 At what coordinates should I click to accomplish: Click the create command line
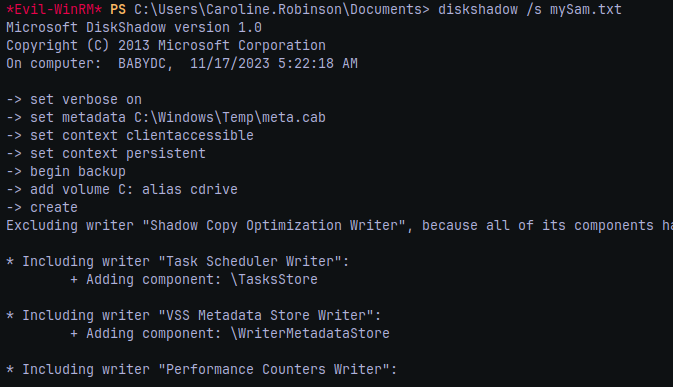point(42,208)
